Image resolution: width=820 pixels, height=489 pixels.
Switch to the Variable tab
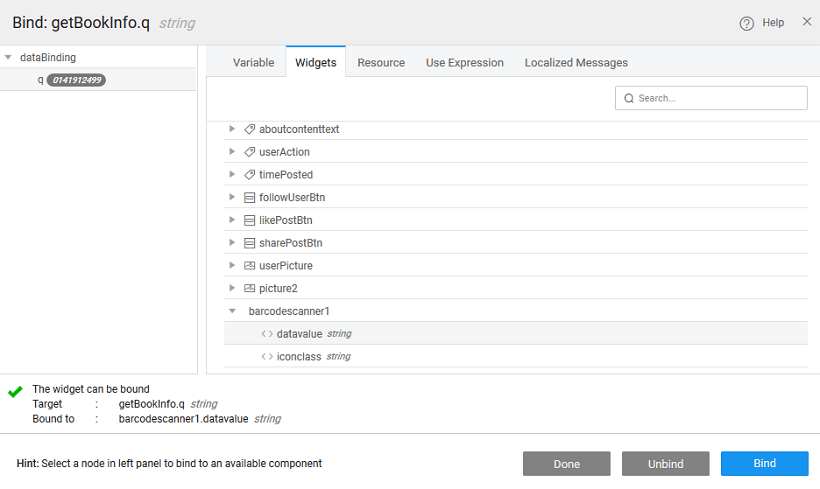253,62
